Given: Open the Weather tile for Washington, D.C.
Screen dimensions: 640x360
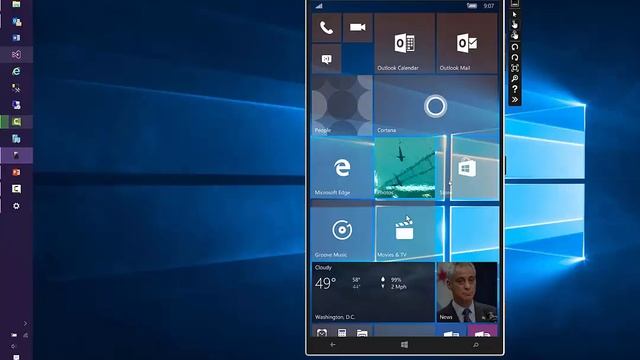Looking at the screenshot, I should (373, 292).
